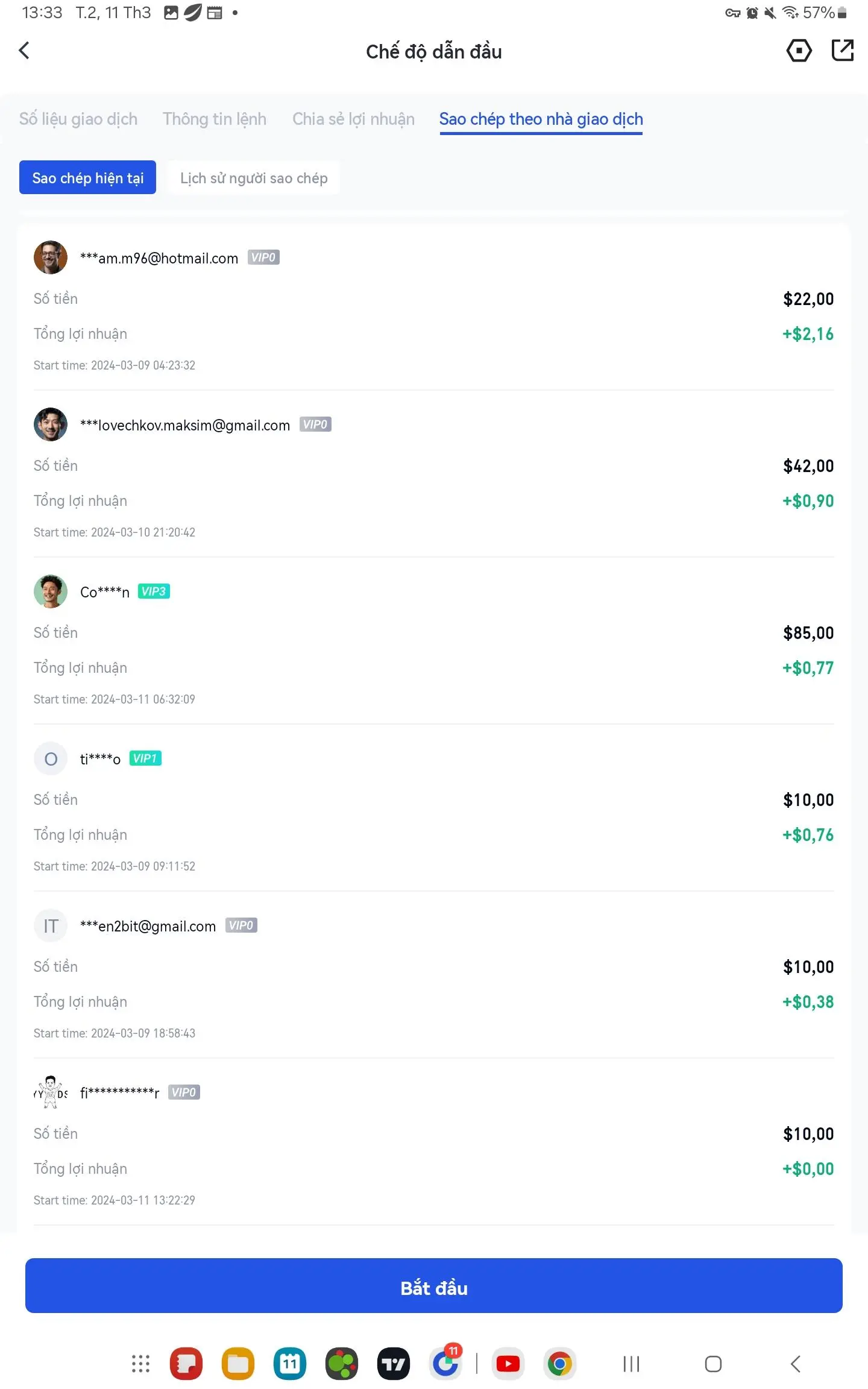Tap the share/export icon at top right
Screen dimensions: 868x1389
click(842, 51)
